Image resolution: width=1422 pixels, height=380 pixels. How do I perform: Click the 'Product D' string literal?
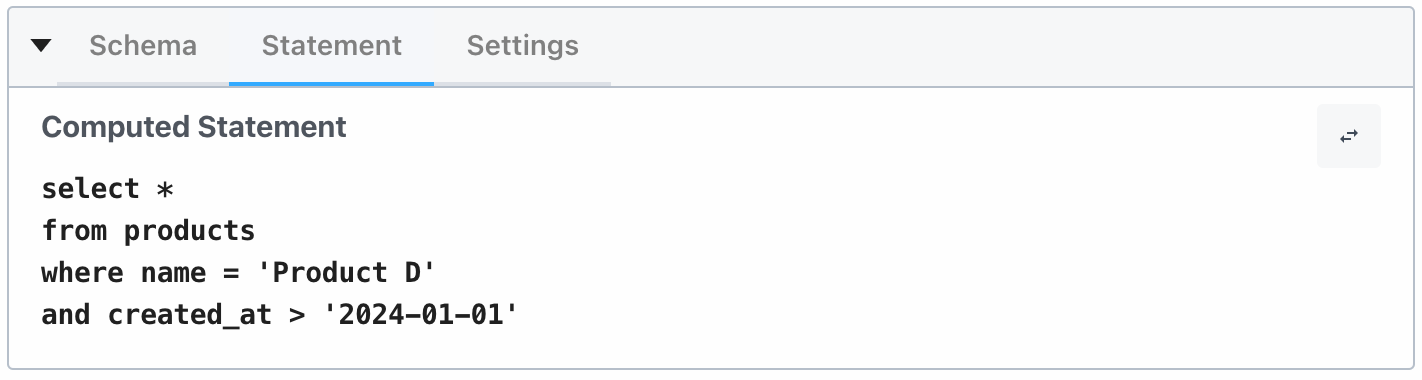coord(355,273)
